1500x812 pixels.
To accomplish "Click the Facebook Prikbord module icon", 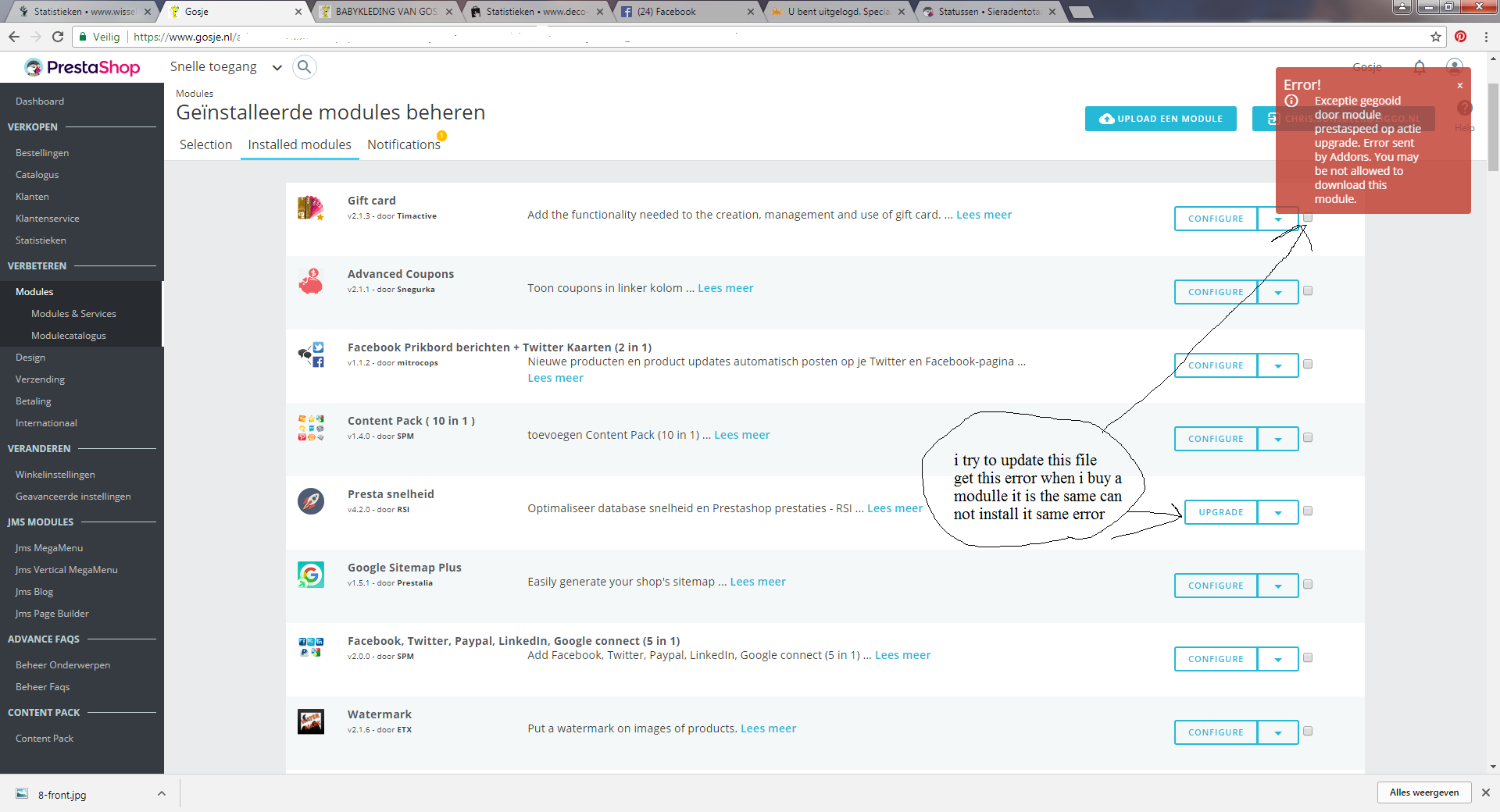I will point(311,354).
